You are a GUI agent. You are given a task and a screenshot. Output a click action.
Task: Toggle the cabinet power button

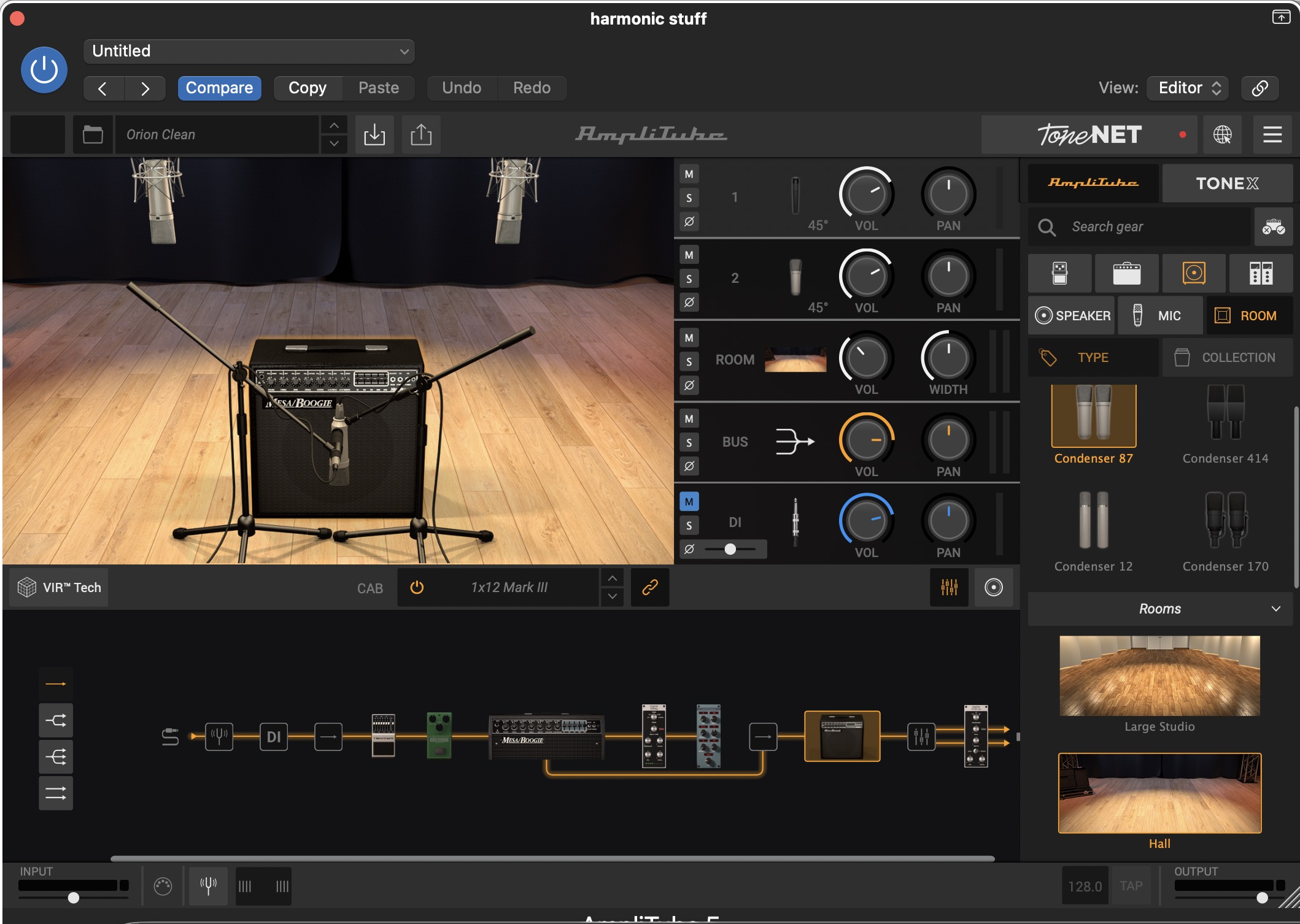point(417,587)
